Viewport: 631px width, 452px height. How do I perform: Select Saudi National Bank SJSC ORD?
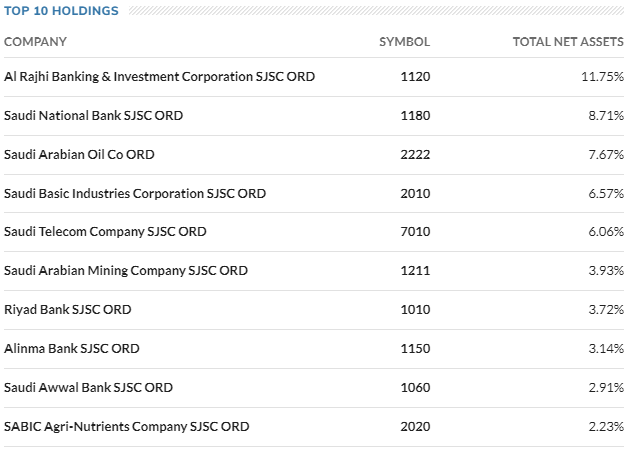(93, 116)
